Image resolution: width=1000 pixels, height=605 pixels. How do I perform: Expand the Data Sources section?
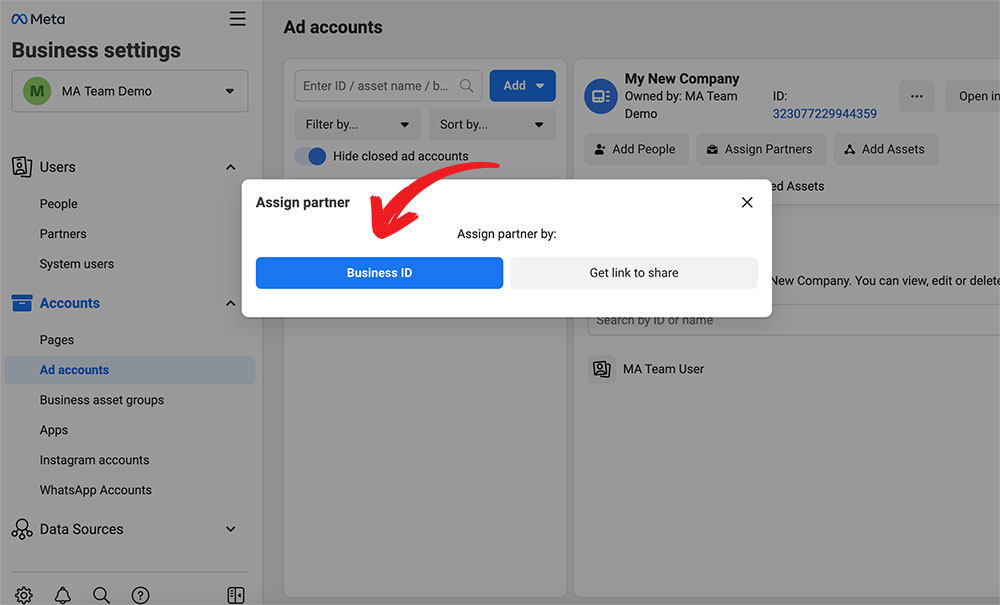(231, 529)
